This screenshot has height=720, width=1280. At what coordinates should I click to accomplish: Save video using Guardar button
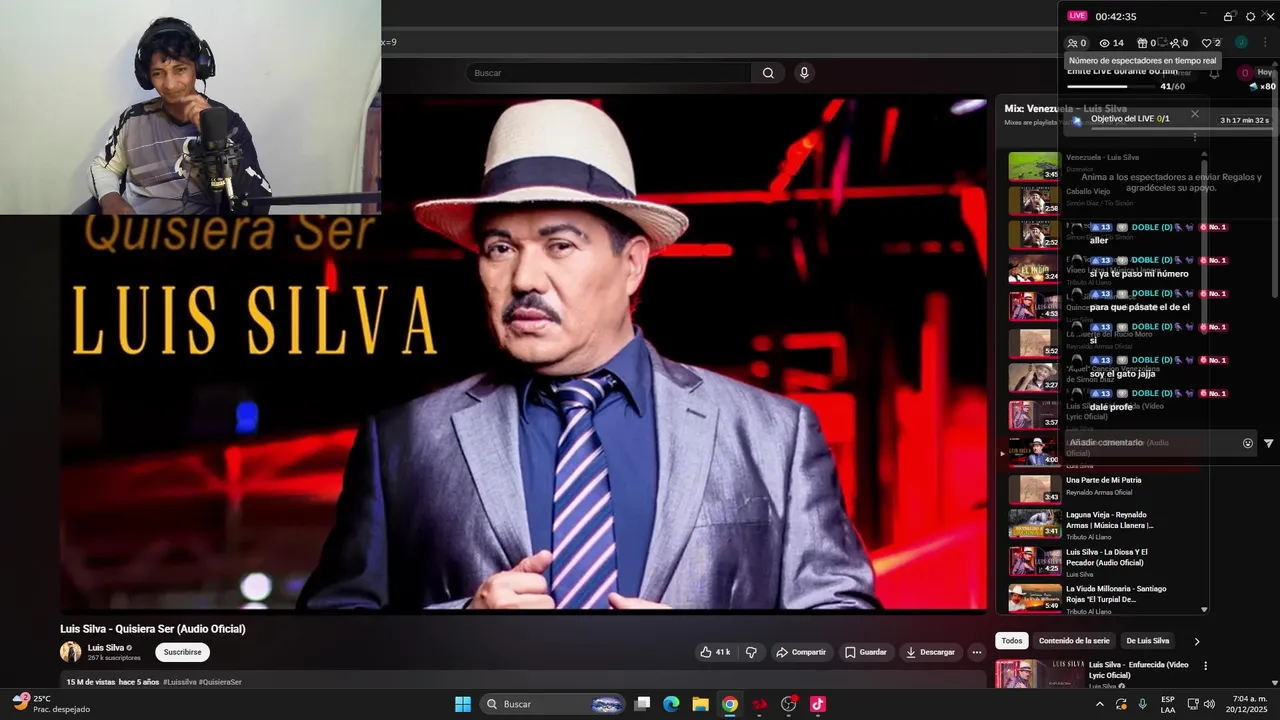tap(866, 652)
